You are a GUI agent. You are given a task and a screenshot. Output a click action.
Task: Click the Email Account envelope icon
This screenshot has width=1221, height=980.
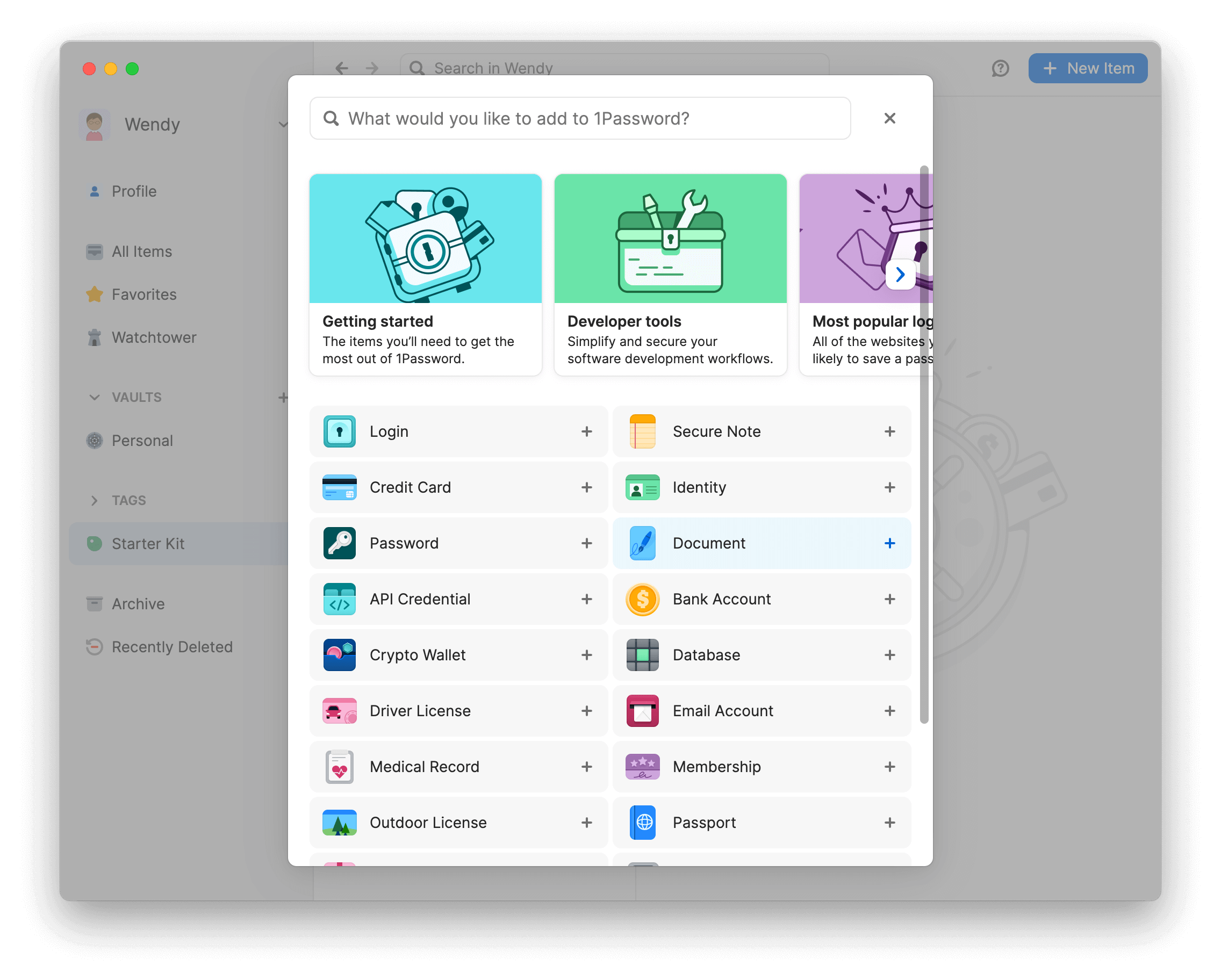(642, 711)
